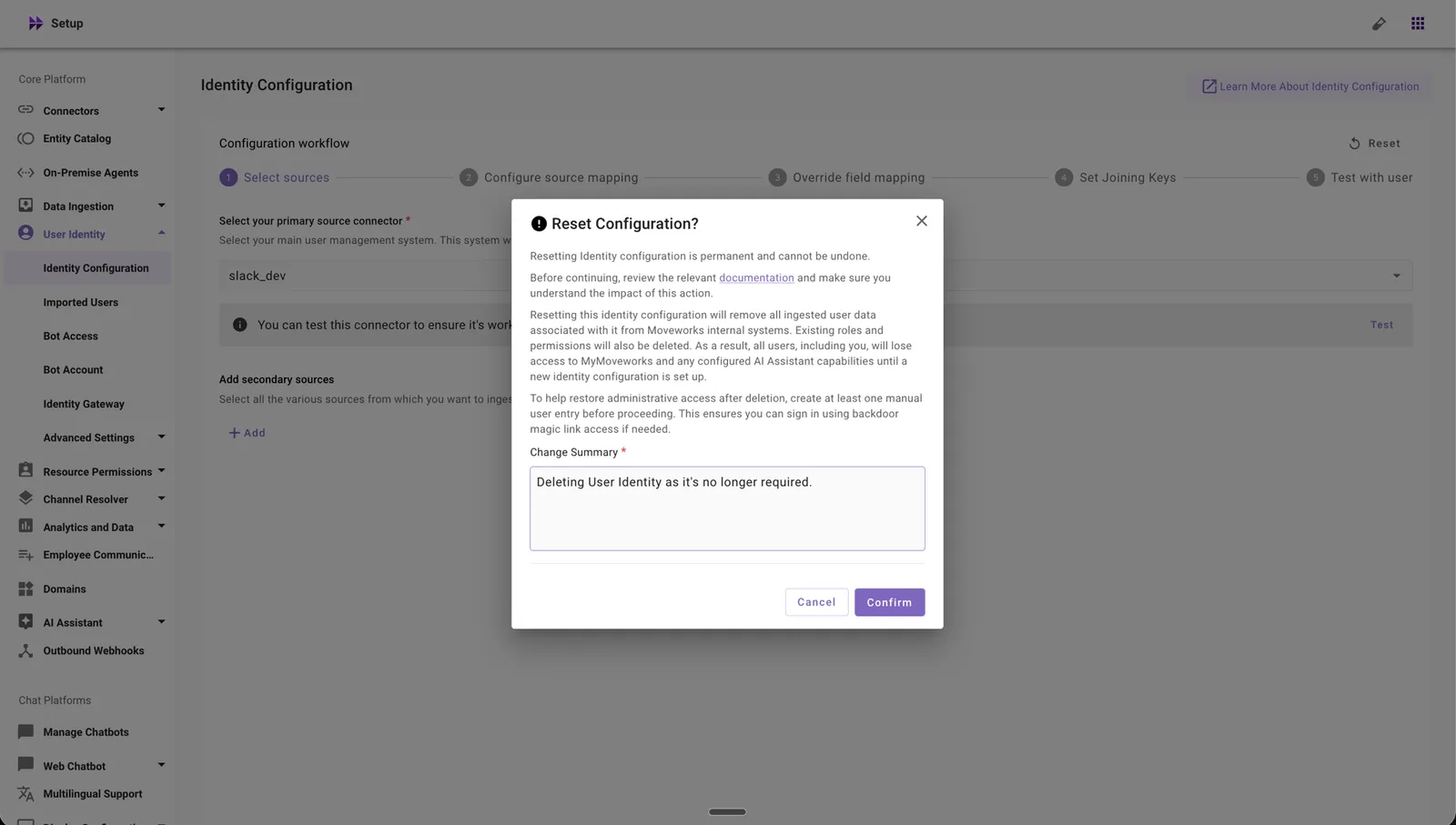
Task: Open the documentation link in dialog
Action: point(756,278)
